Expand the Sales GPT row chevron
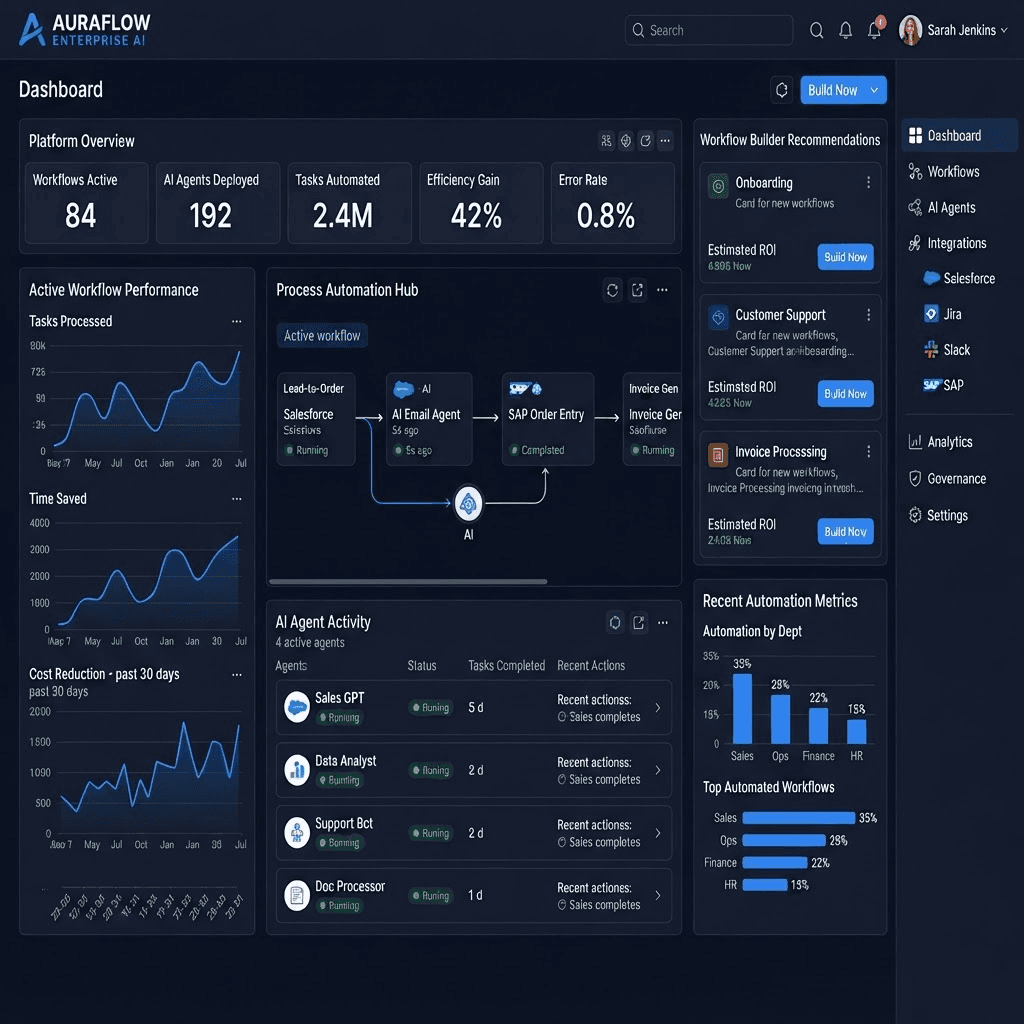 tap(658, 708)
